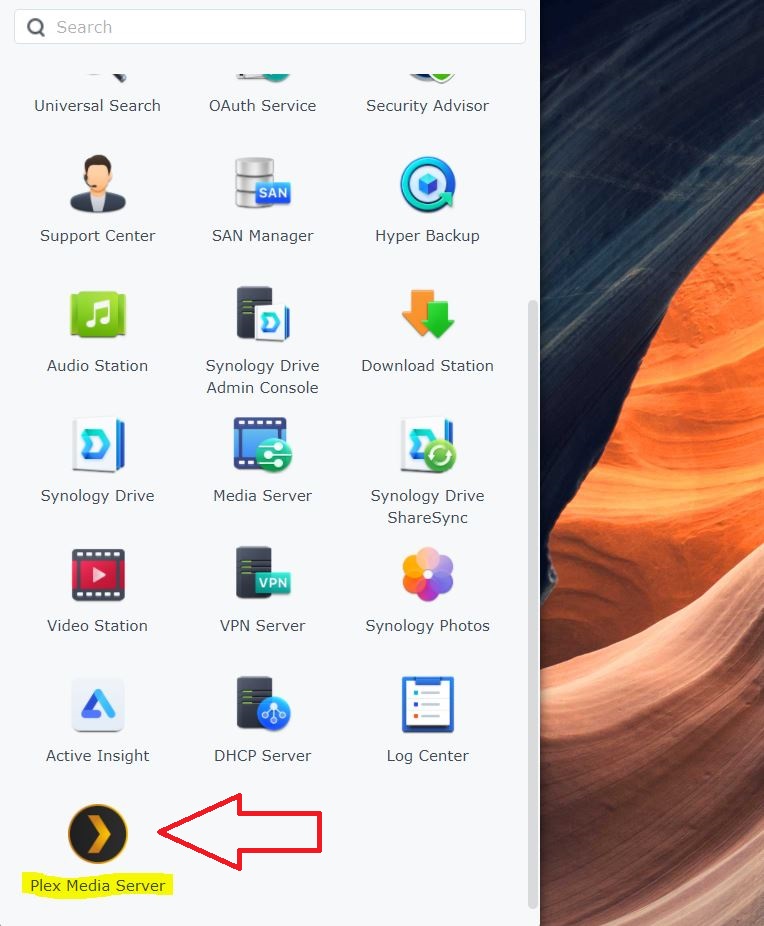This screenshot has height=926, width=764.
Task: Click the Universal Search label
Action: pos(97,106)
